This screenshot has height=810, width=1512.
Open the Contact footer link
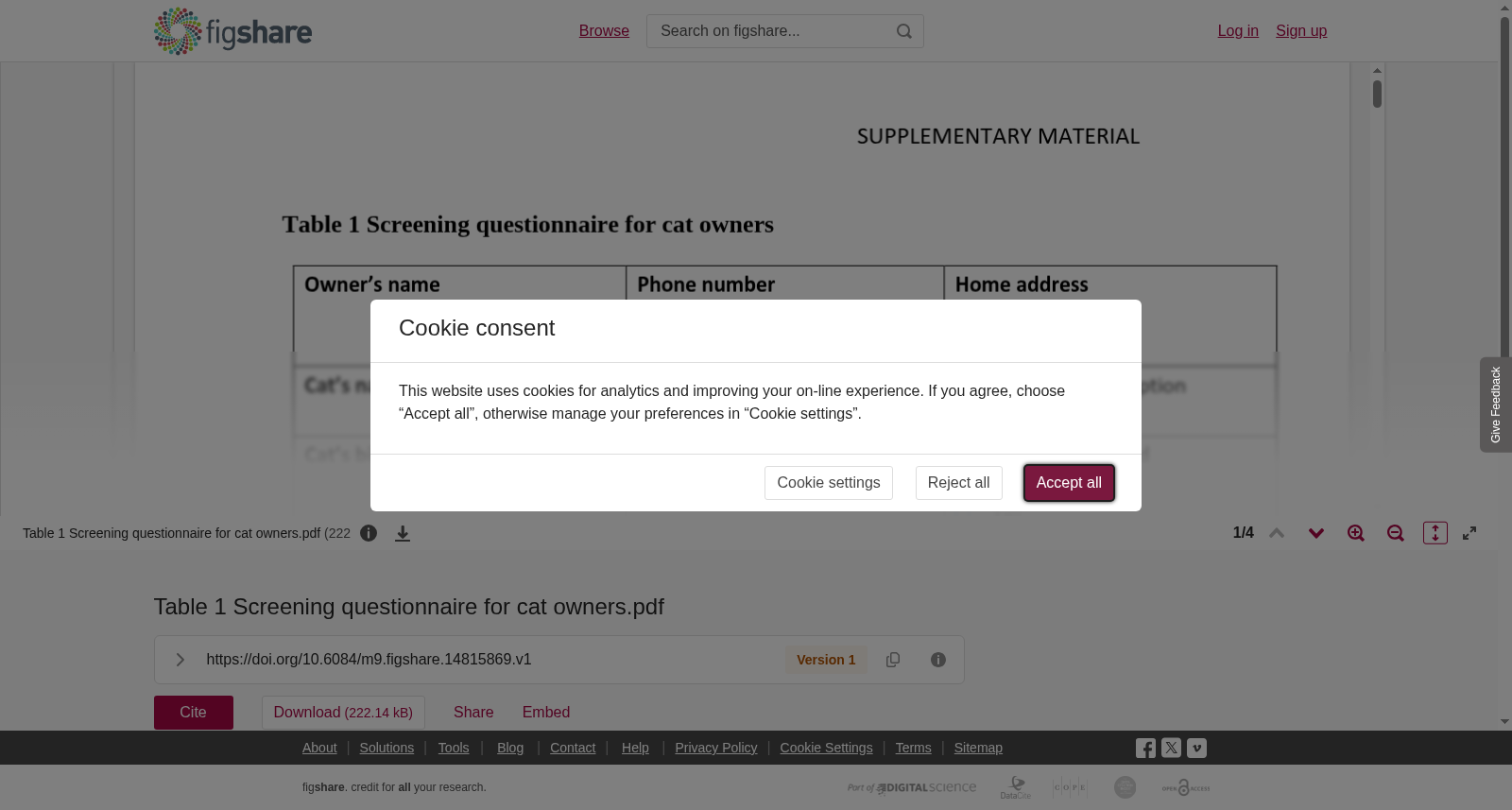coord(573,748)
